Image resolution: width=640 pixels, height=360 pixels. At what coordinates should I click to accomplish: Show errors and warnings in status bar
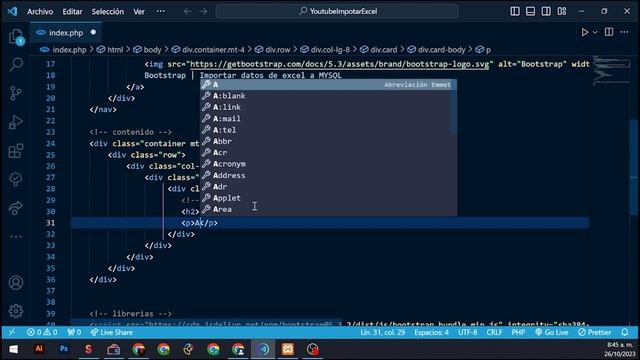pos(42,333)
